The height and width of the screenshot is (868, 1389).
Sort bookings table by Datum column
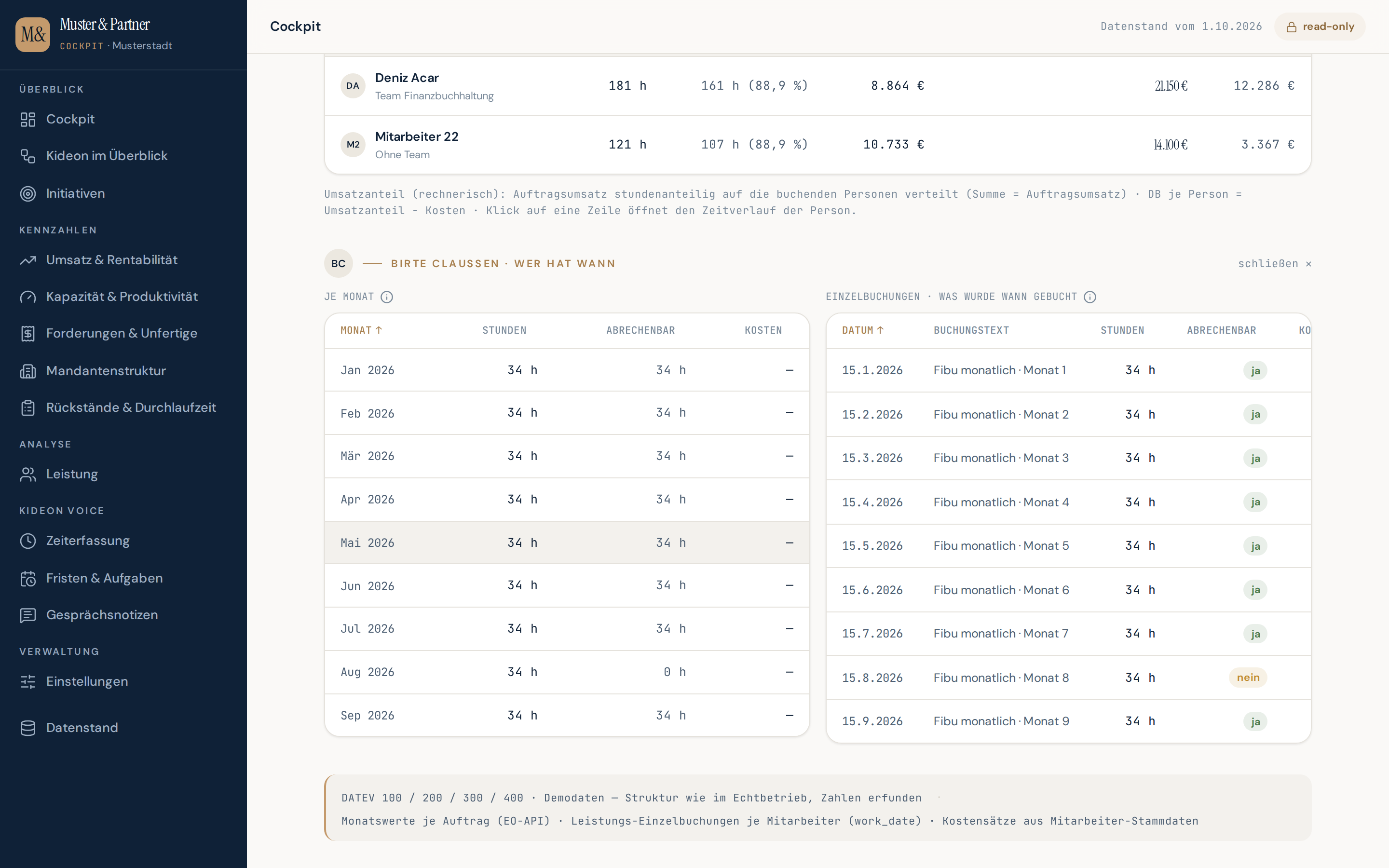tap(863, 330)
